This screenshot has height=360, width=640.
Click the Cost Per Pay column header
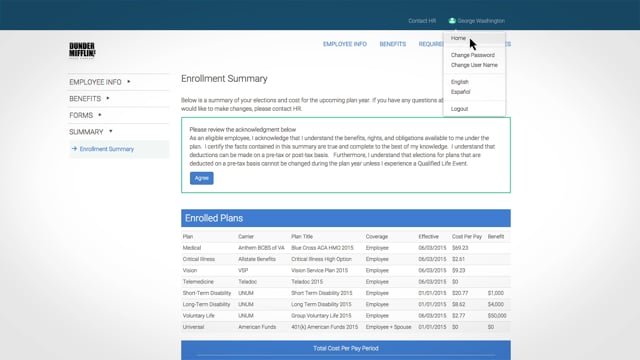point(467,236)
